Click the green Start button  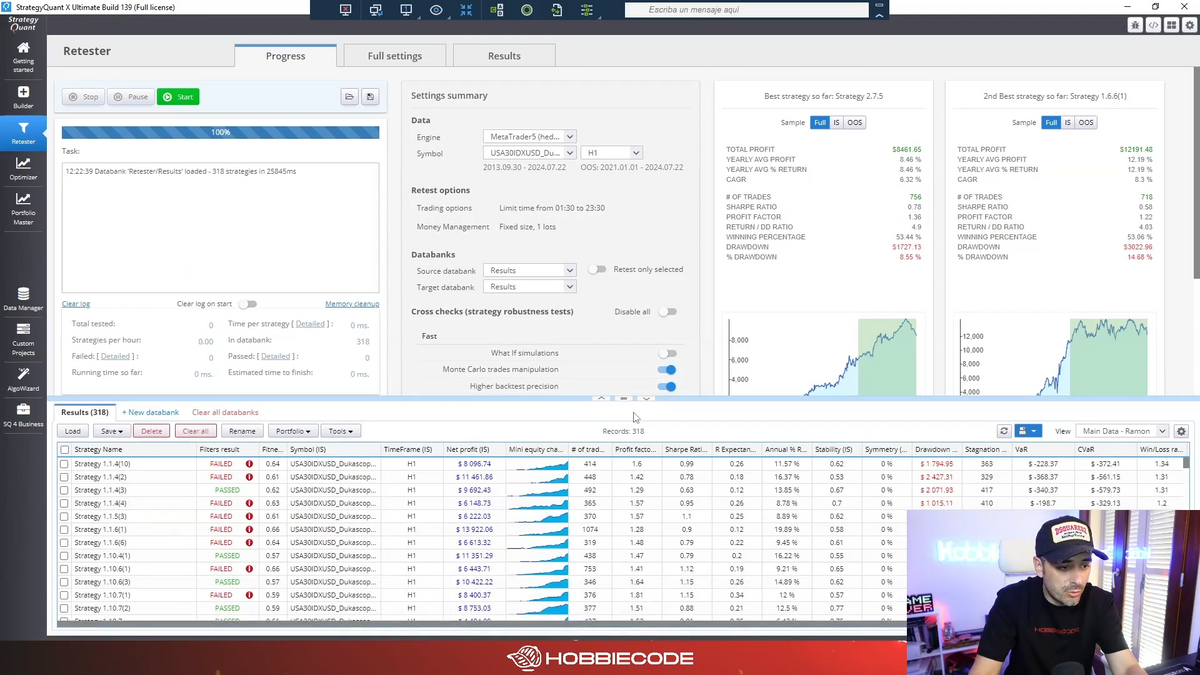[178, 97]
